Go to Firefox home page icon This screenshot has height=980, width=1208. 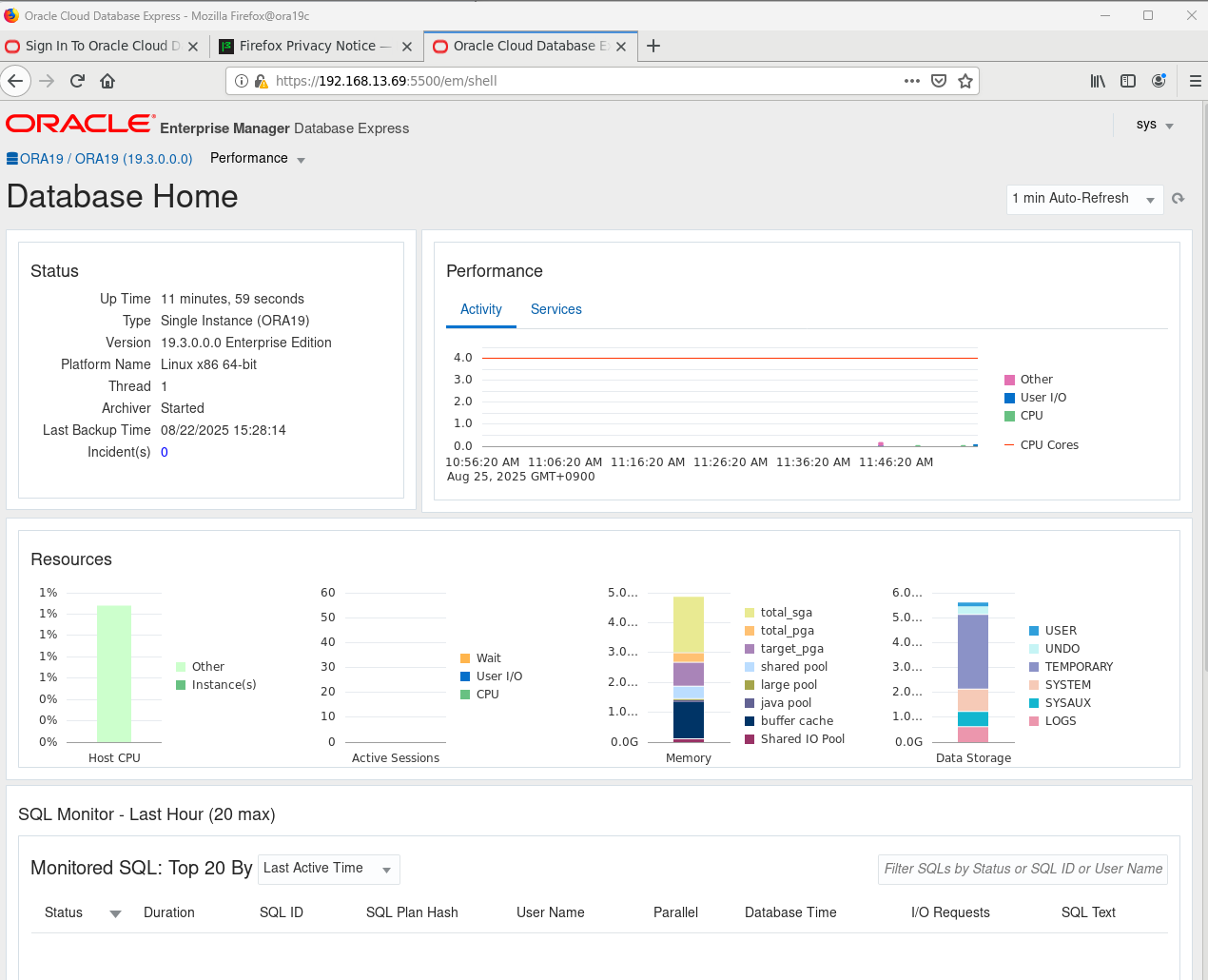pyautogui.click(x=107, y=81)
